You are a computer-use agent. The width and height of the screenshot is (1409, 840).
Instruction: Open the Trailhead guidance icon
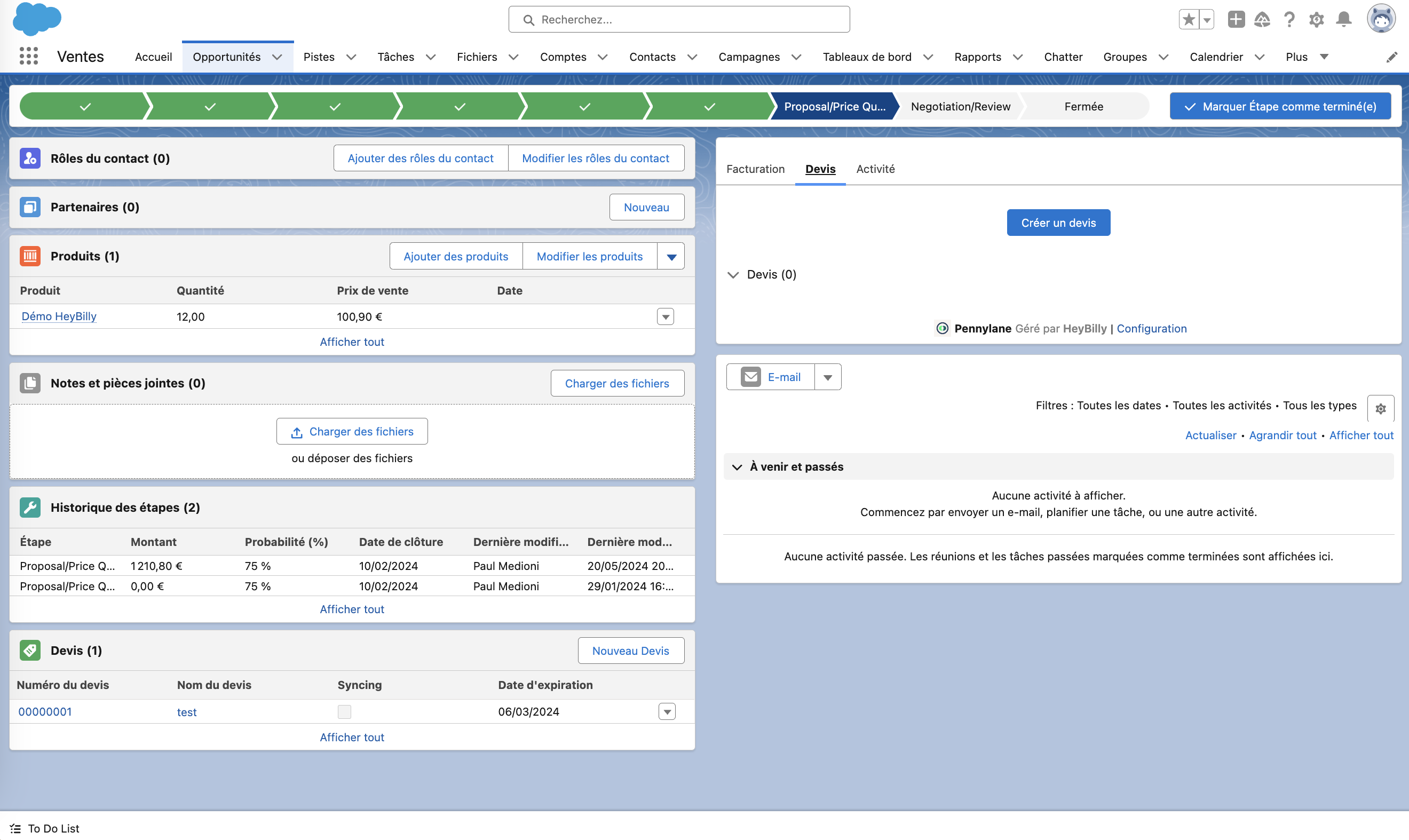click(x=1262, y=20)
